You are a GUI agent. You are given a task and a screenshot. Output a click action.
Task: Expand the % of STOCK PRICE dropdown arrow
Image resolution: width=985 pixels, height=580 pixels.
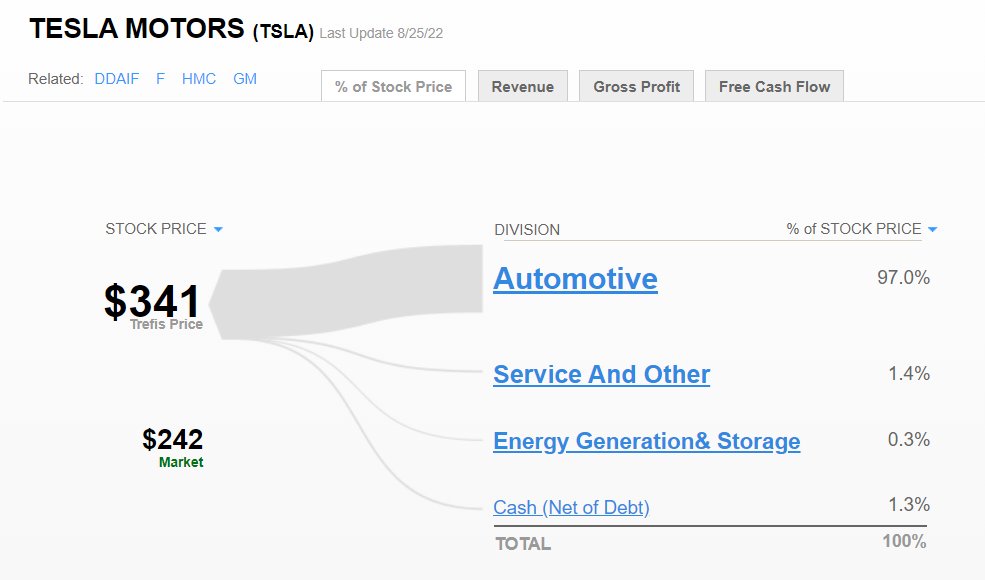click(932, 229)
